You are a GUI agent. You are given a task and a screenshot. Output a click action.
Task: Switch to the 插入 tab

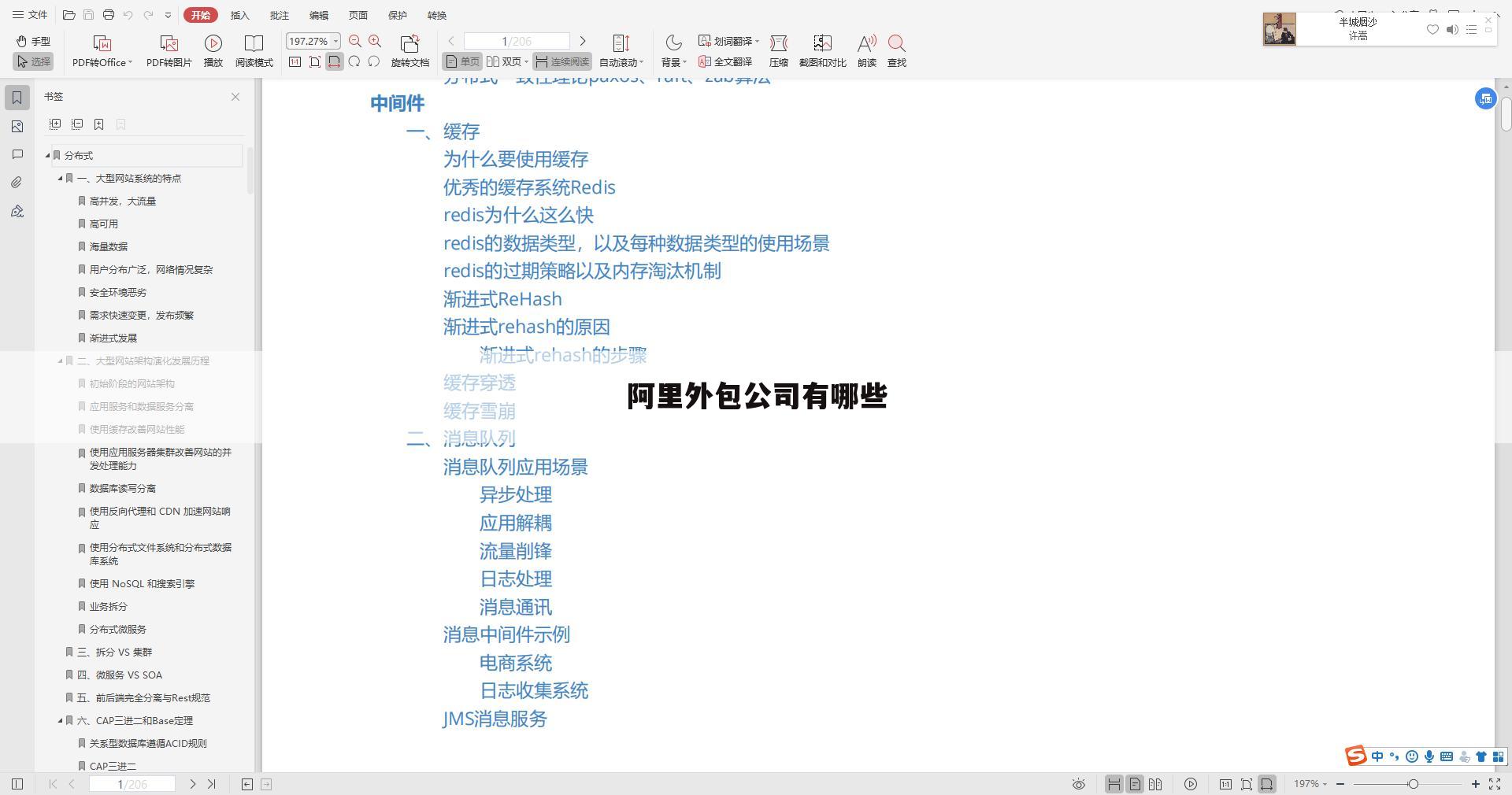(x=239, y=15)
